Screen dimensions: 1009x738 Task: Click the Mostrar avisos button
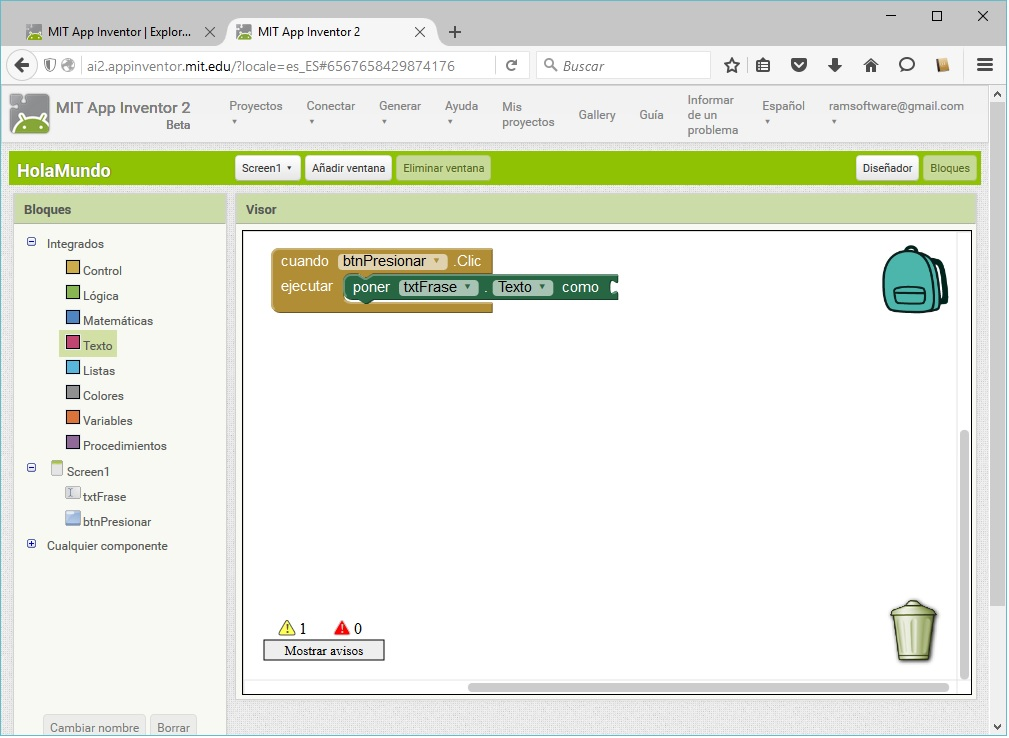coord(323,651)
